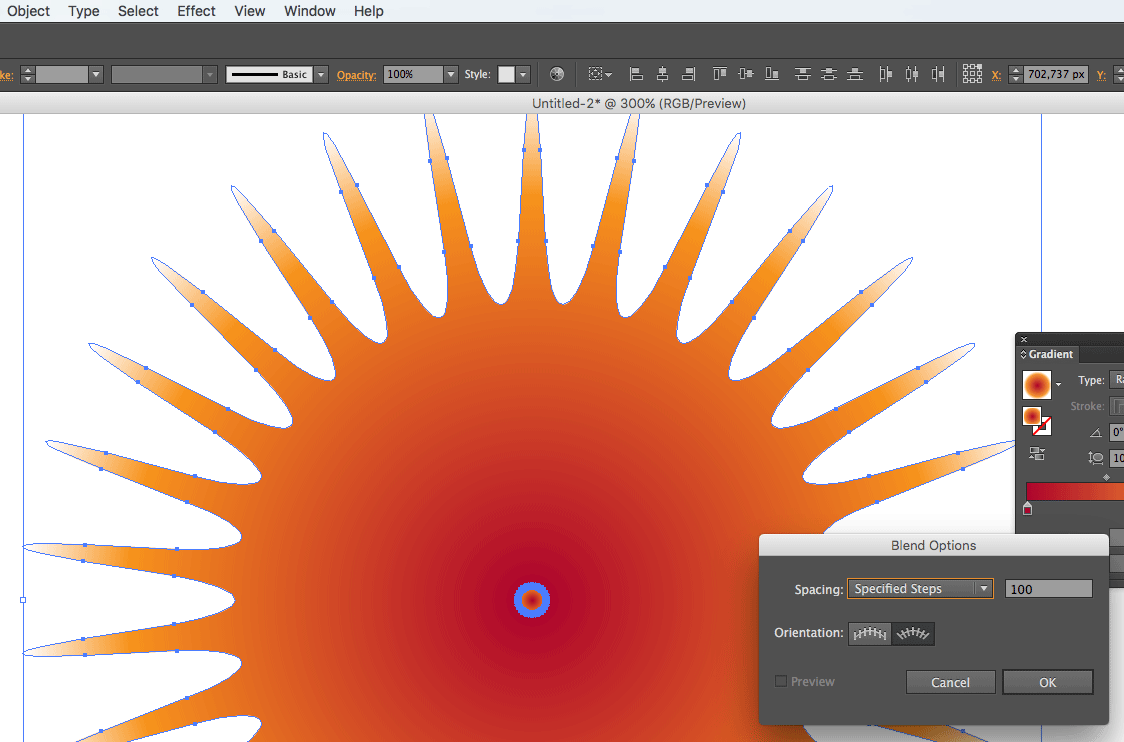1124x742 pixels.
Task: Click OK in Blend Options dialog
Action: click(1047, 681)
